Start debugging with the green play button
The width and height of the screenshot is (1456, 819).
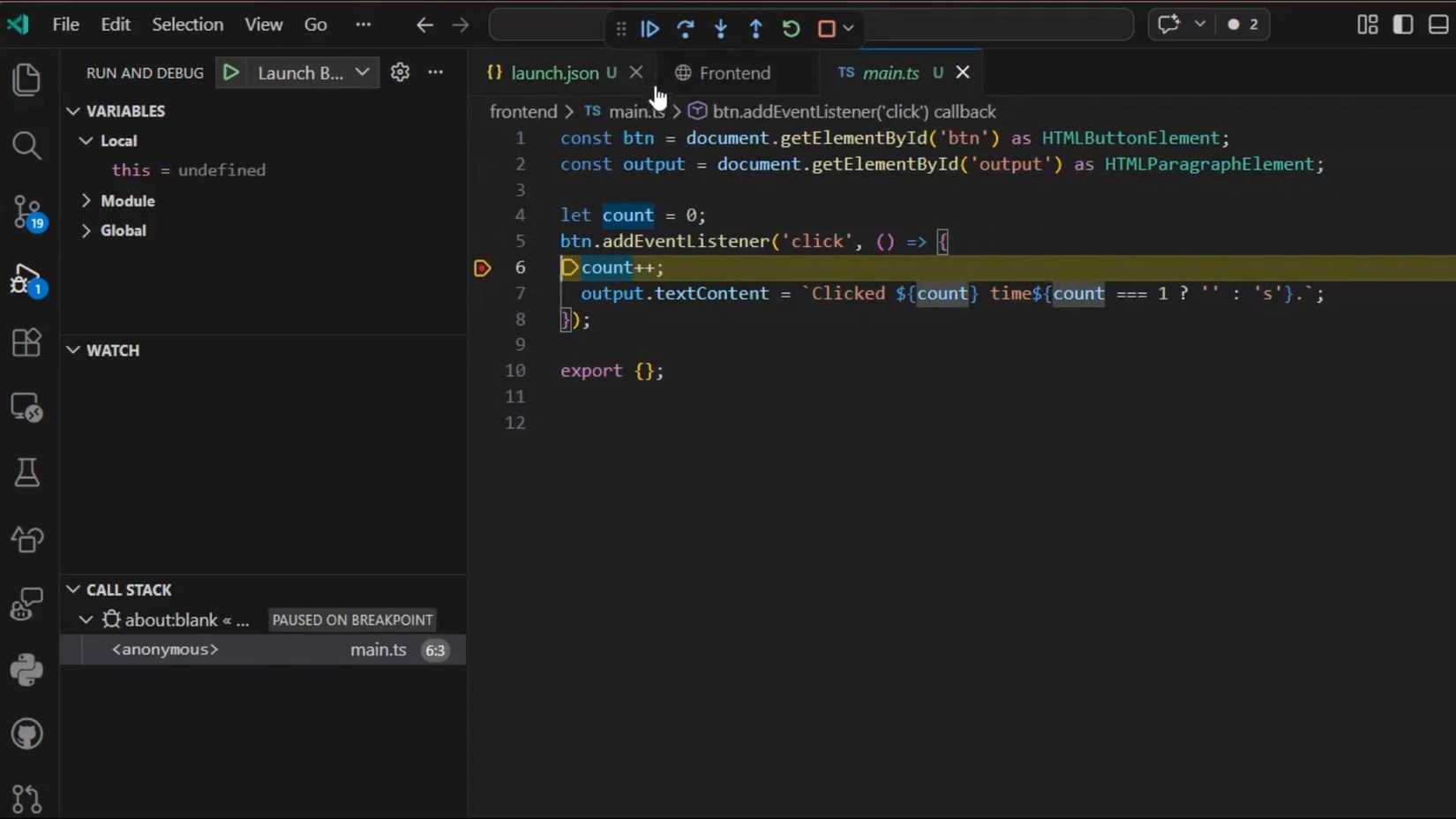click(231, 72)
